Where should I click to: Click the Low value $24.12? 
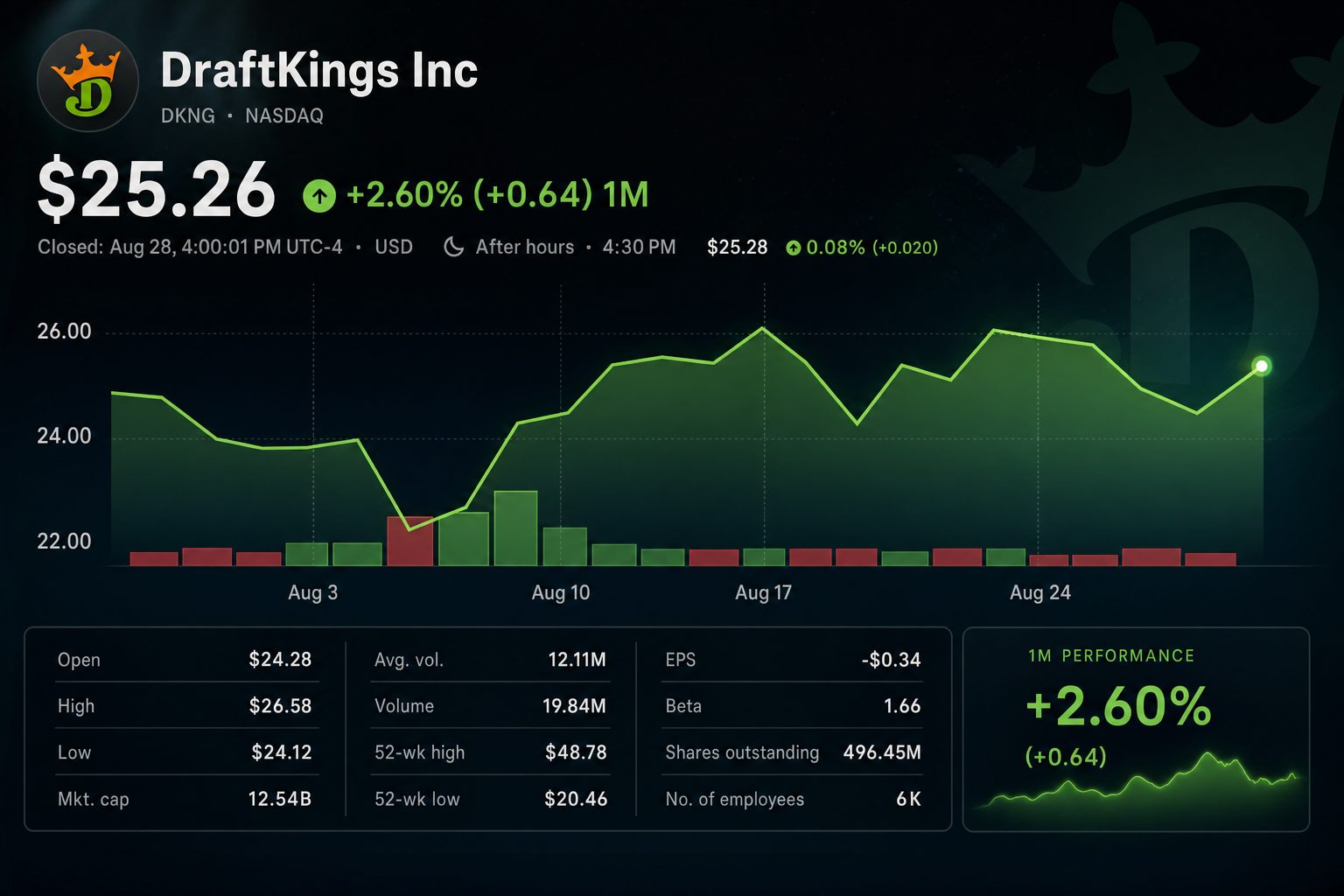[x=282, y=752]
